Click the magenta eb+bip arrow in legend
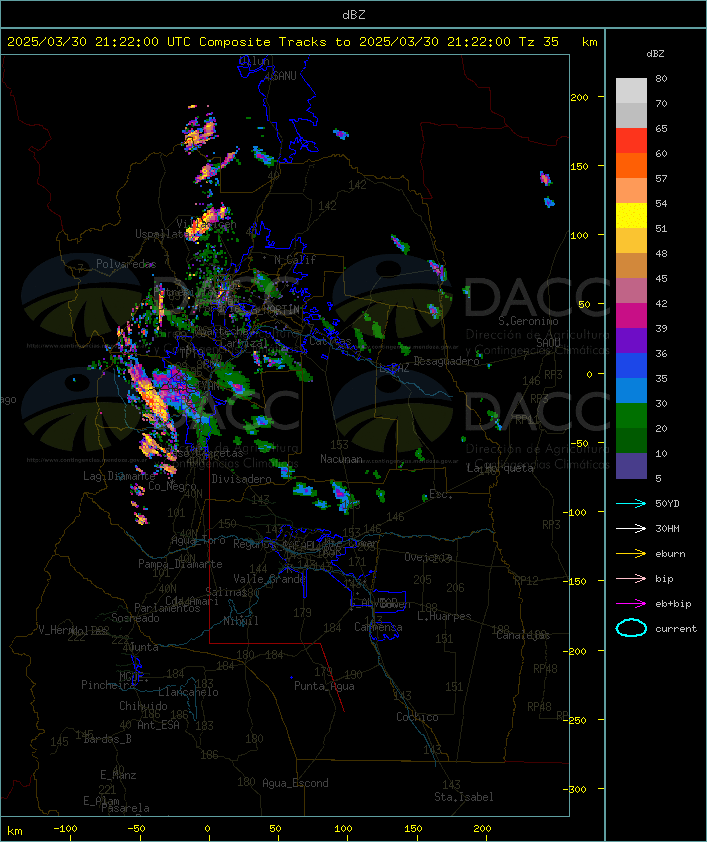This screenshot has width=707, height=842. 631,604
